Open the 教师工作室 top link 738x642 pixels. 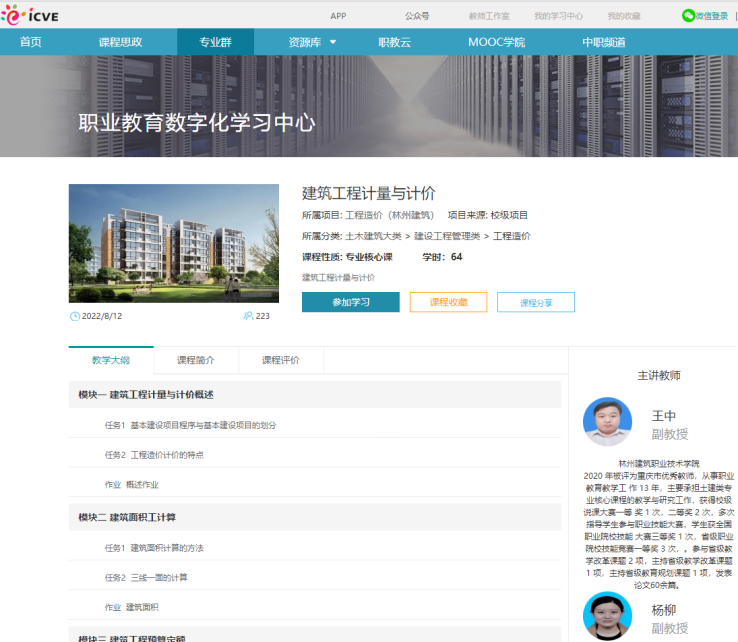[488, 16]
